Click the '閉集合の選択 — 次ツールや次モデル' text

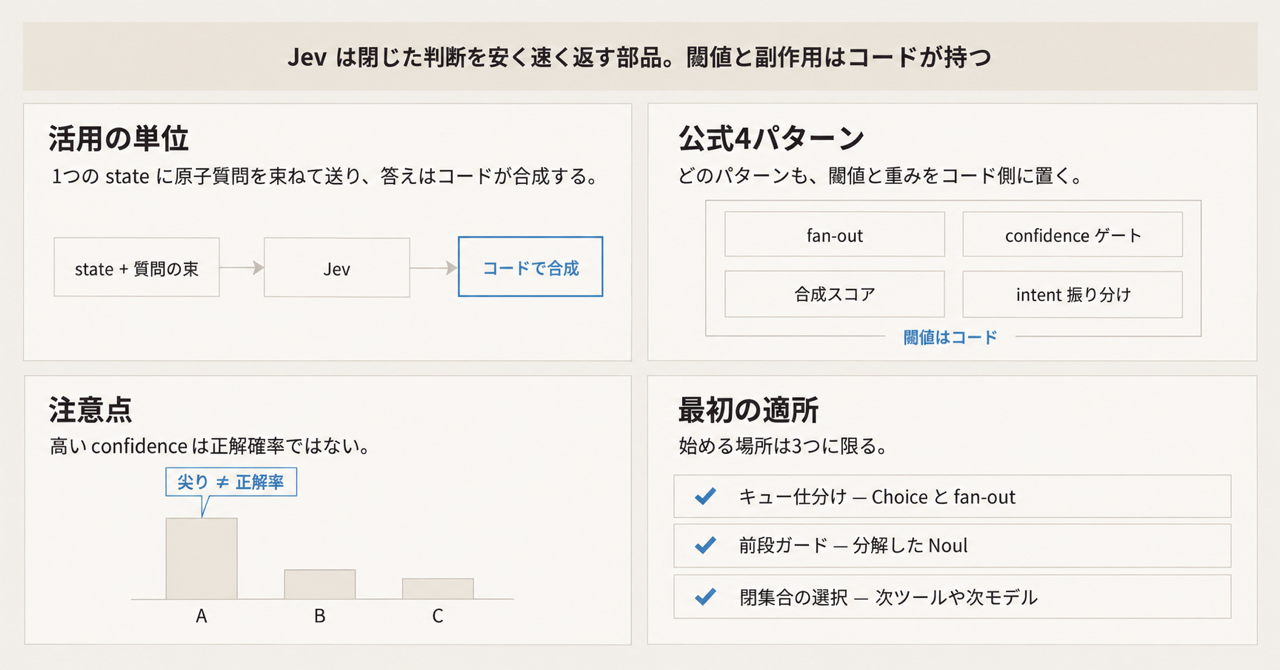(888, 598)
